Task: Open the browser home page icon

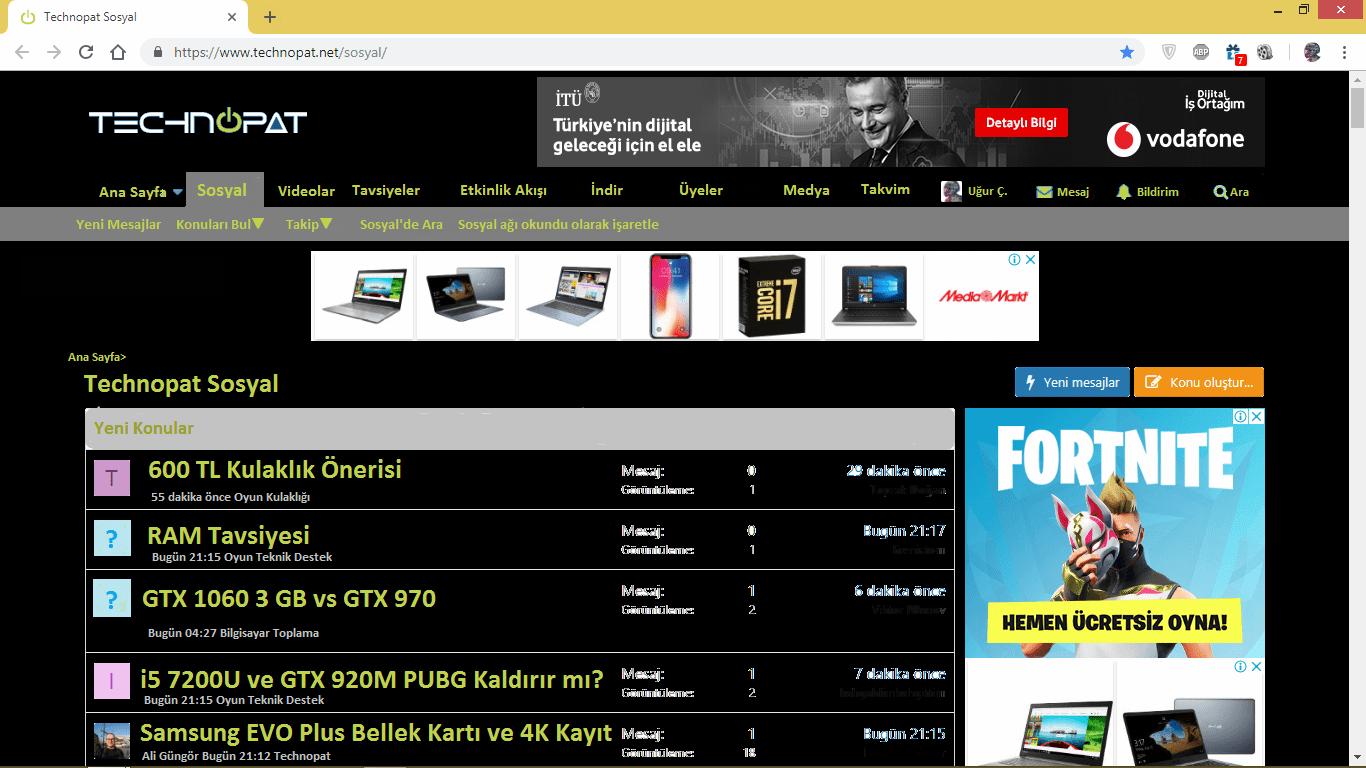Action: click(x=118, y=52)
